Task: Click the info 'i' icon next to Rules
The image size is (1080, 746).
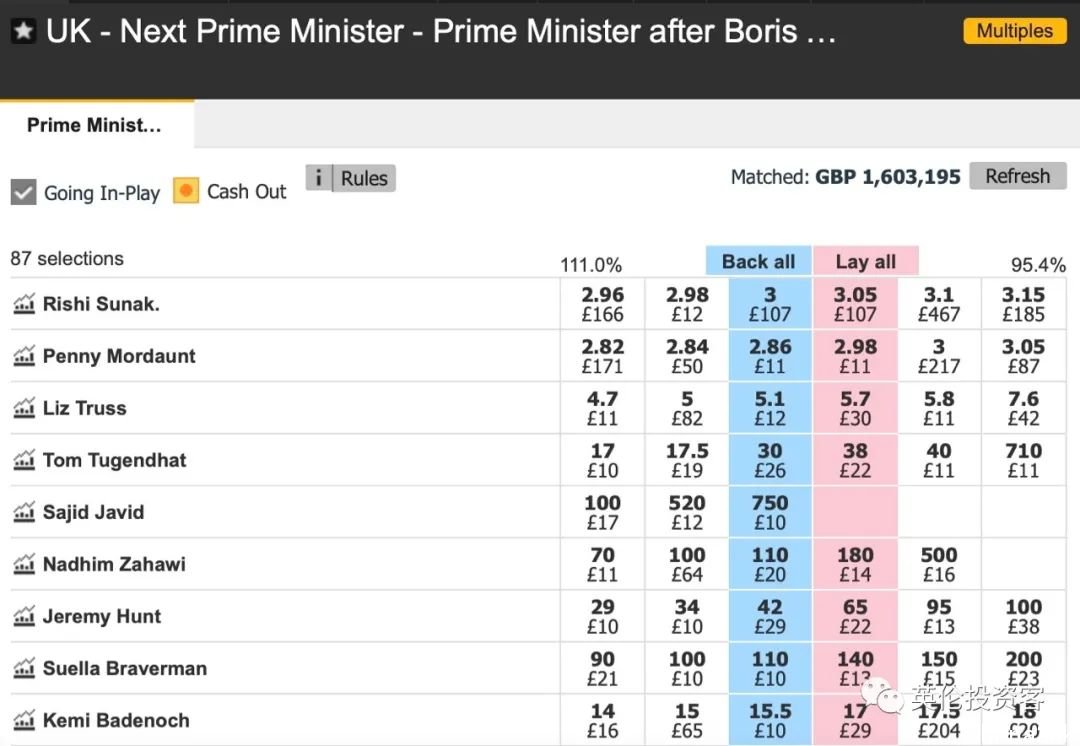Action: [318, 178]
